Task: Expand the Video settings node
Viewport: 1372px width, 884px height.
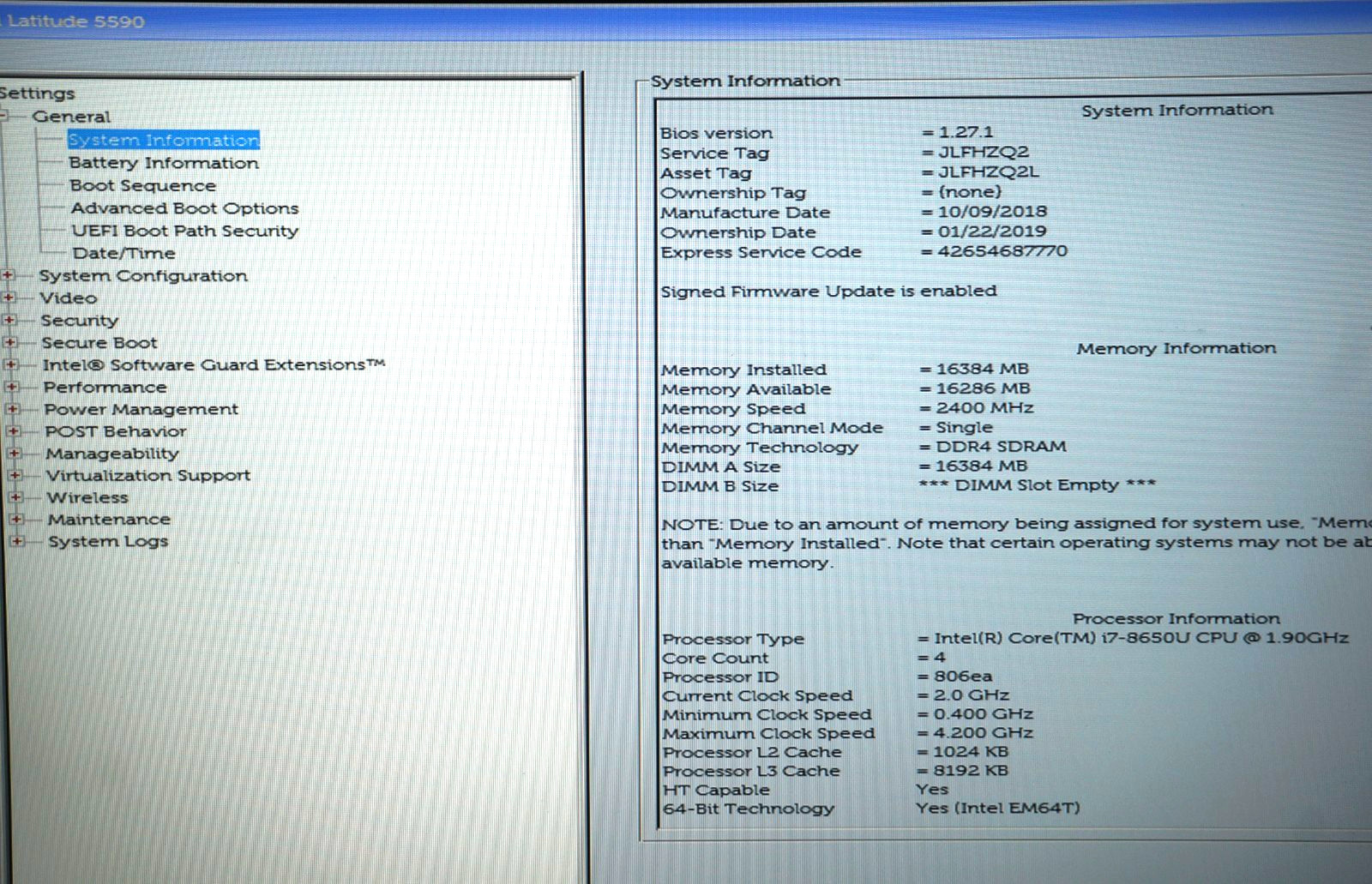Action: pyautogui.click(x=9, y=298)
